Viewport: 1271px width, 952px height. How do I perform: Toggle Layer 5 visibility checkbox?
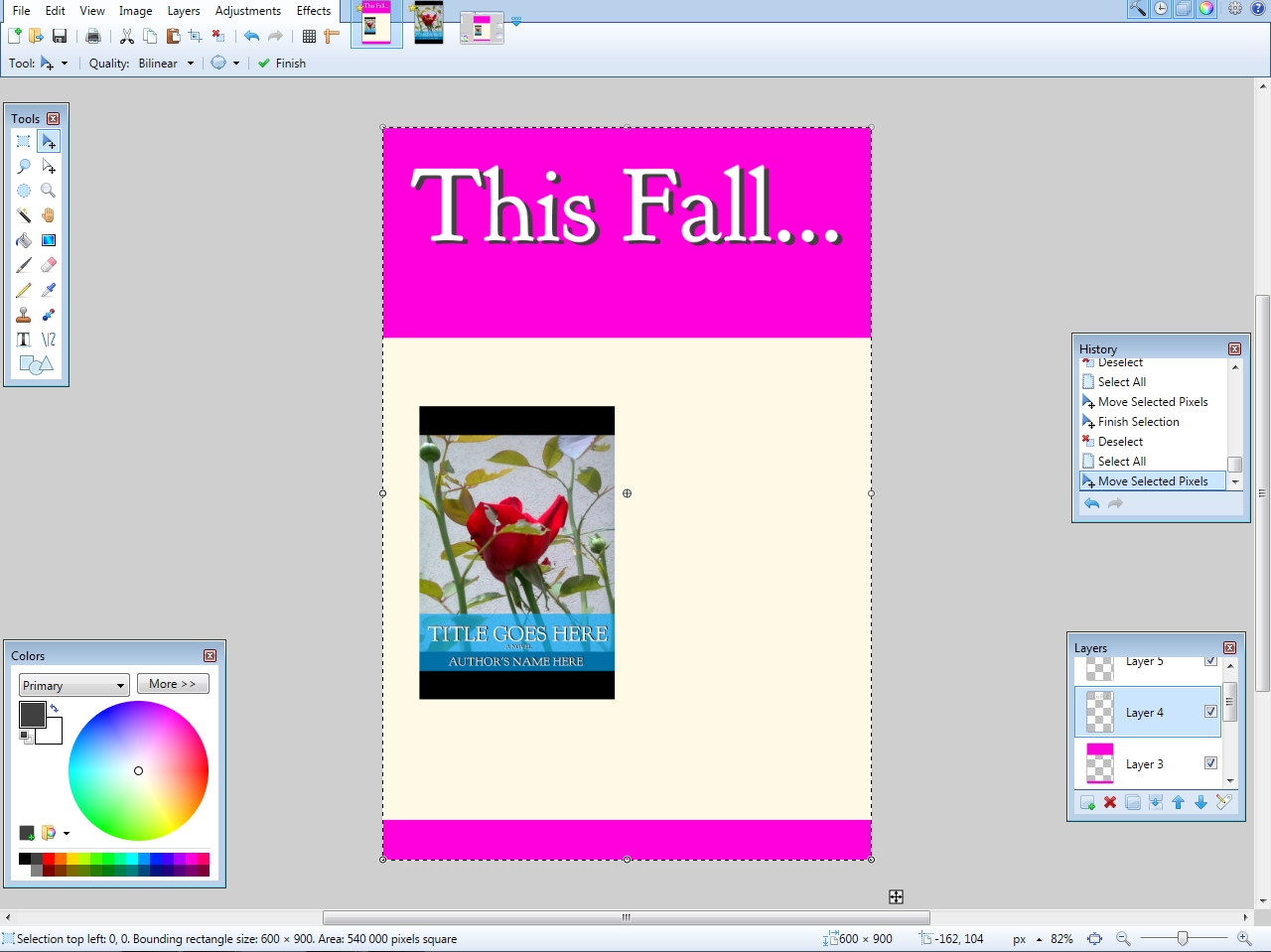click(x=1210, y=660)
